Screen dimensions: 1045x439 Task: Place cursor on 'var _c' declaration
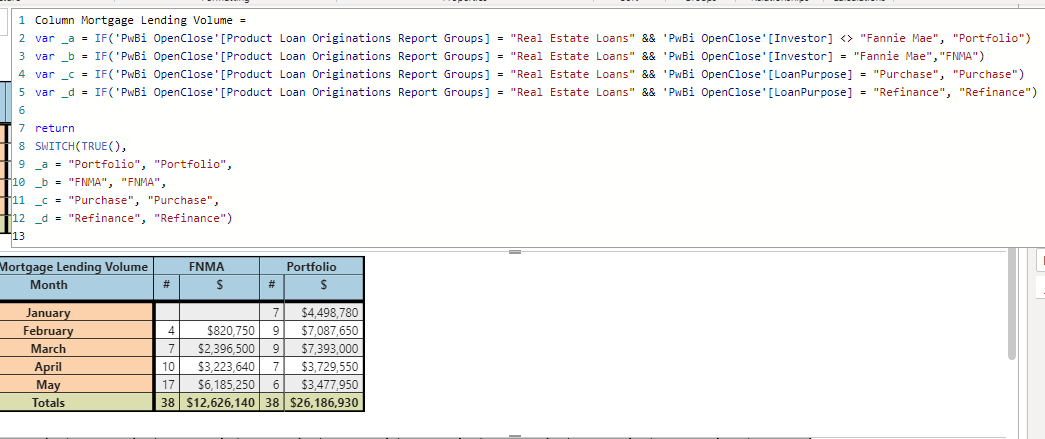click(55, 75)
